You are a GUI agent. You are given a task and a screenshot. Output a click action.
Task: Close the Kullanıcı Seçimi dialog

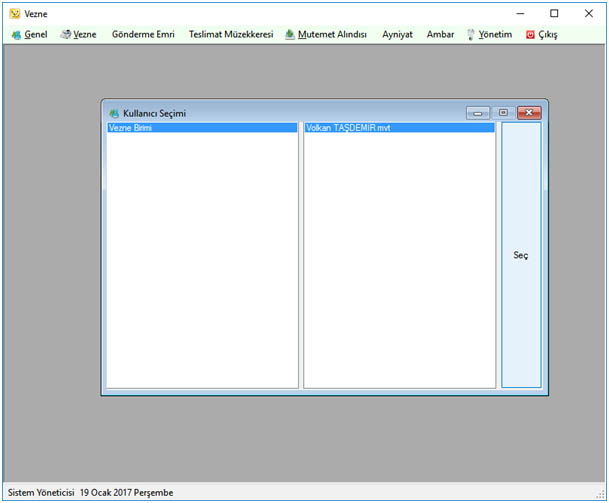click(529, 113)
